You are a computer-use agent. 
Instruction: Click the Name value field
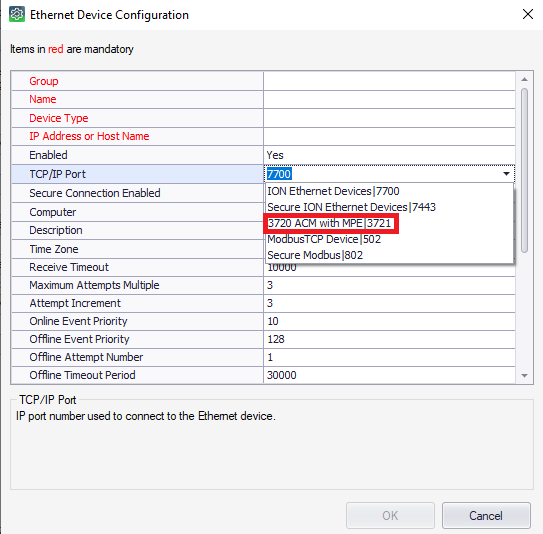389,99
